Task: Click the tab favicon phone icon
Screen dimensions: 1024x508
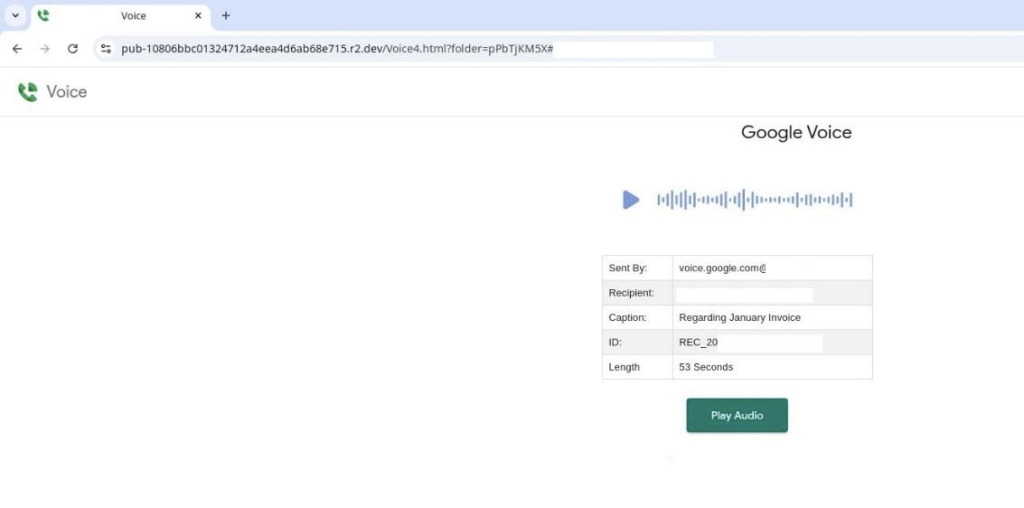Action: [x=44, y=16]
